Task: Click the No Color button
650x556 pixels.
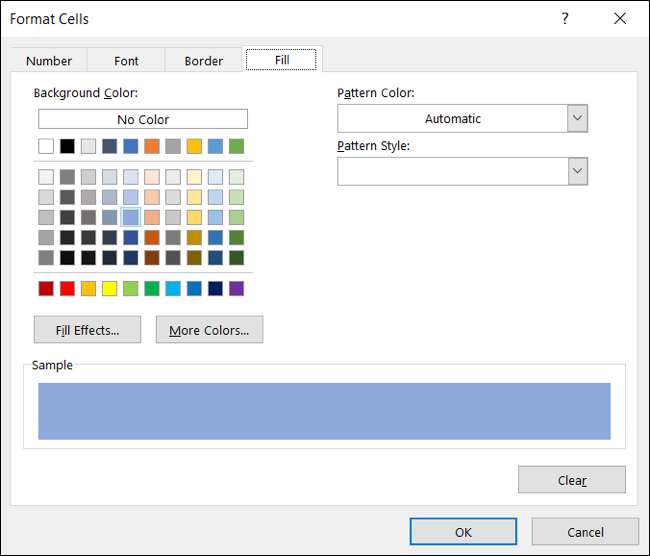Action: [143, 119]
